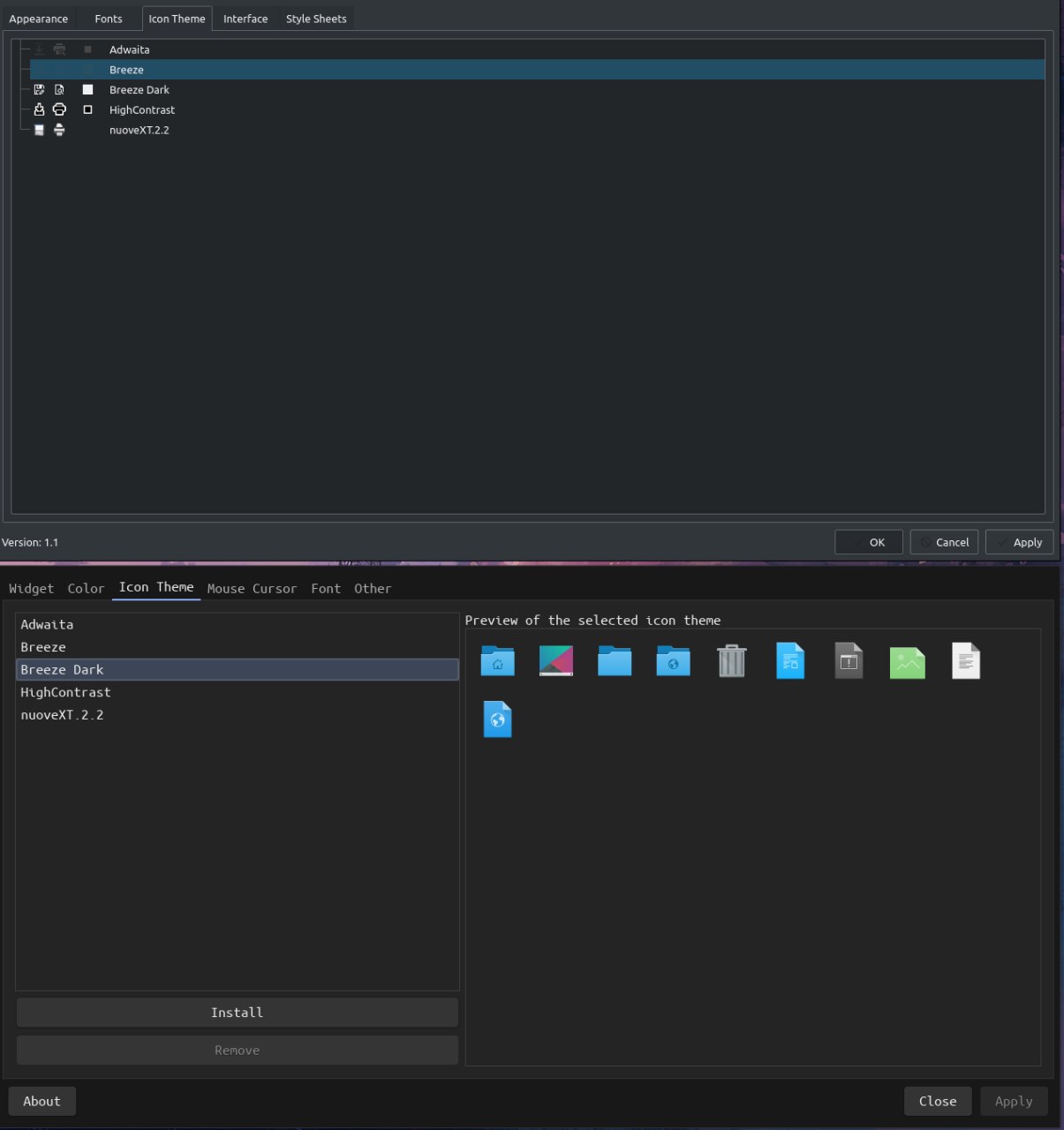Open the Mouse Cursor tab
Viewport: 1064px width, 1130px height.
click(x=252, y=588)
